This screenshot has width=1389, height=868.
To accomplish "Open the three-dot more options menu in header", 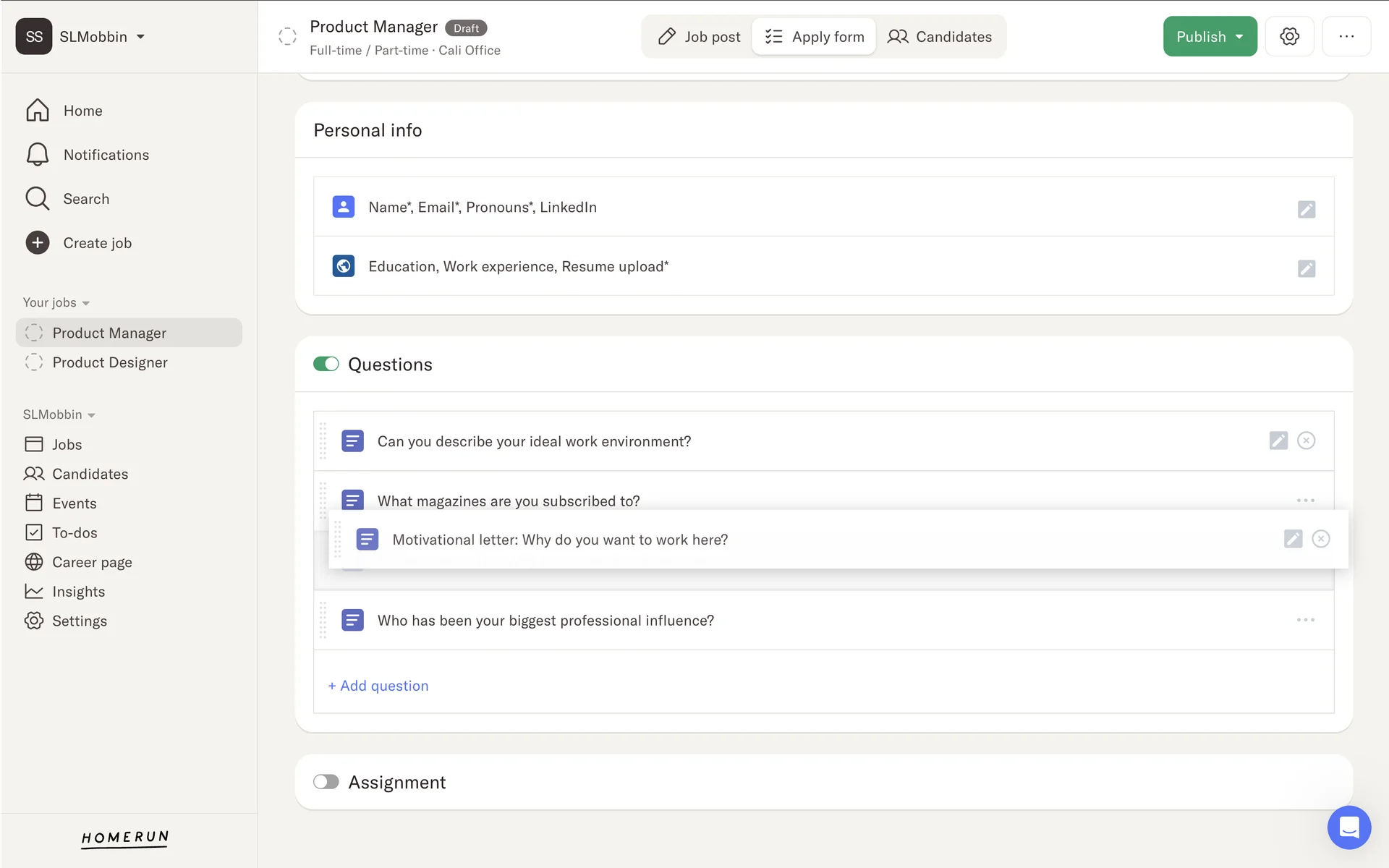I will [x=1346, y=36].
